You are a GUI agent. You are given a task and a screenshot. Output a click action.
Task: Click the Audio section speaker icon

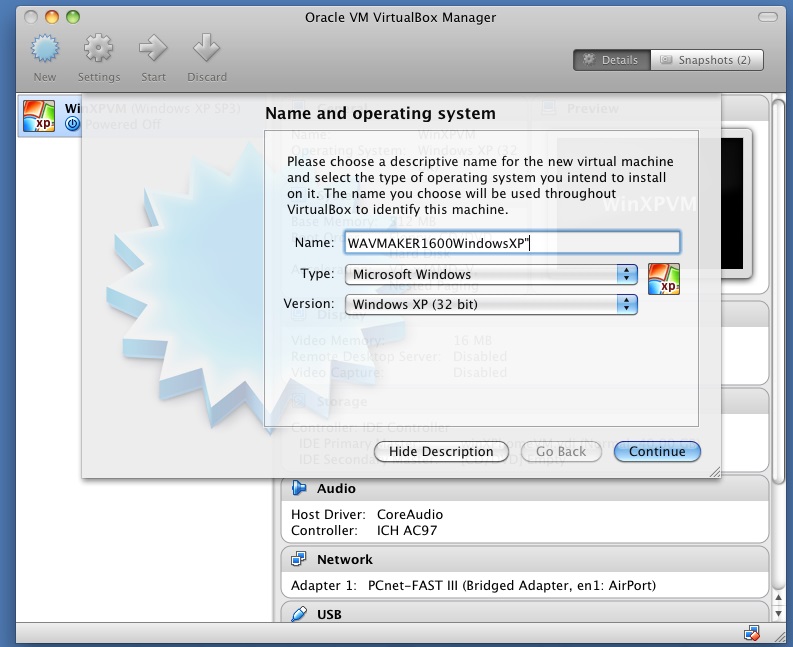click(298, 488)
